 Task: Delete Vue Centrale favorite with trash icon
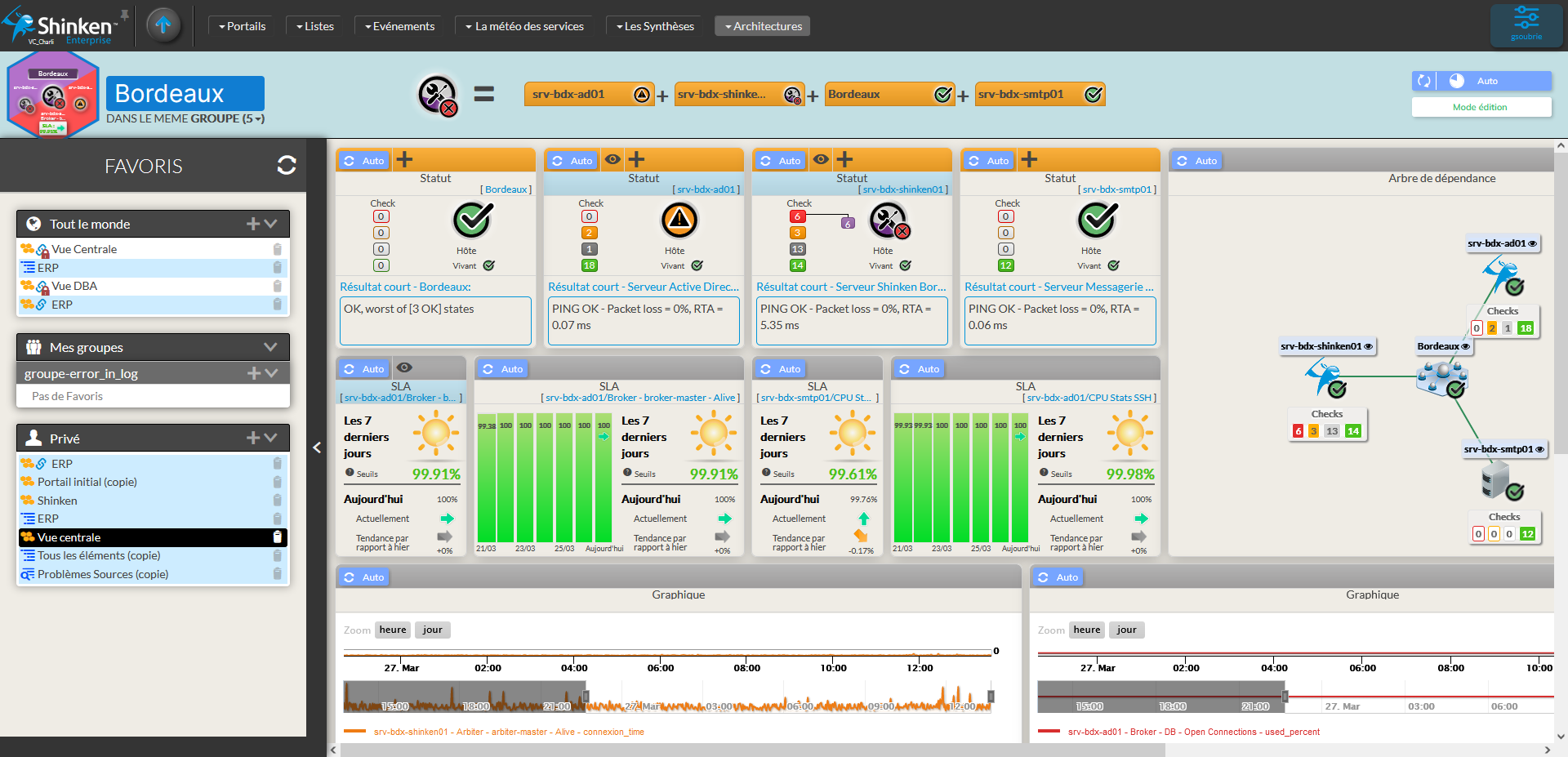tap(277, 249)
